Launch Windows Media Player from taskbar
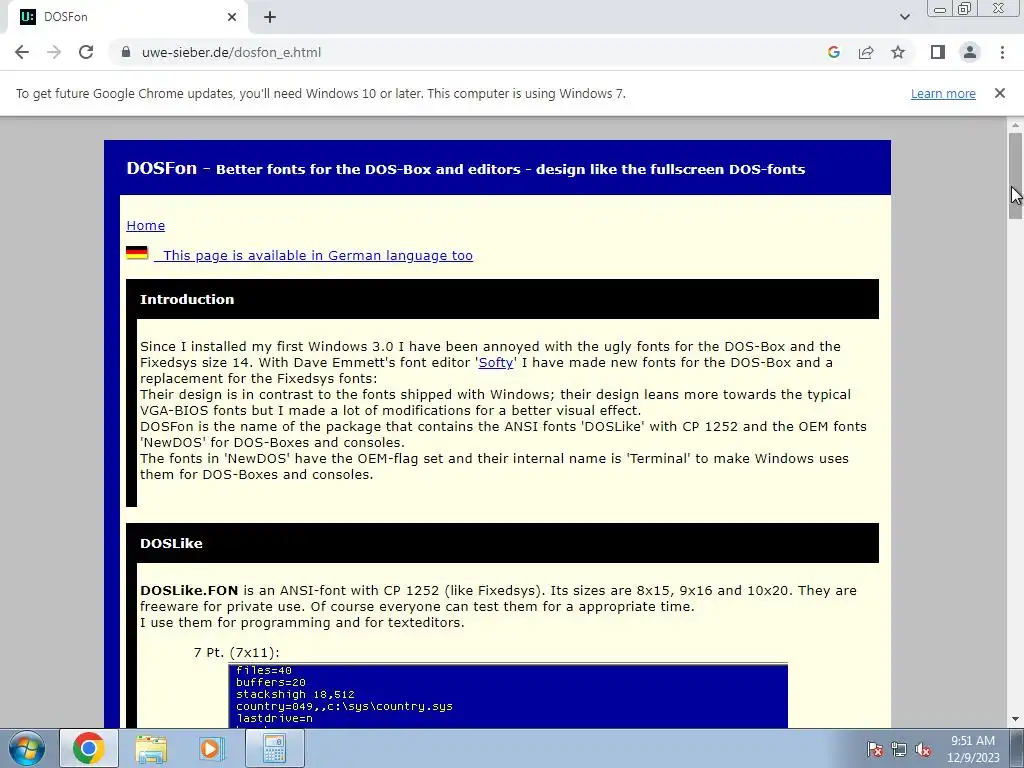 (x=211, y=748)
